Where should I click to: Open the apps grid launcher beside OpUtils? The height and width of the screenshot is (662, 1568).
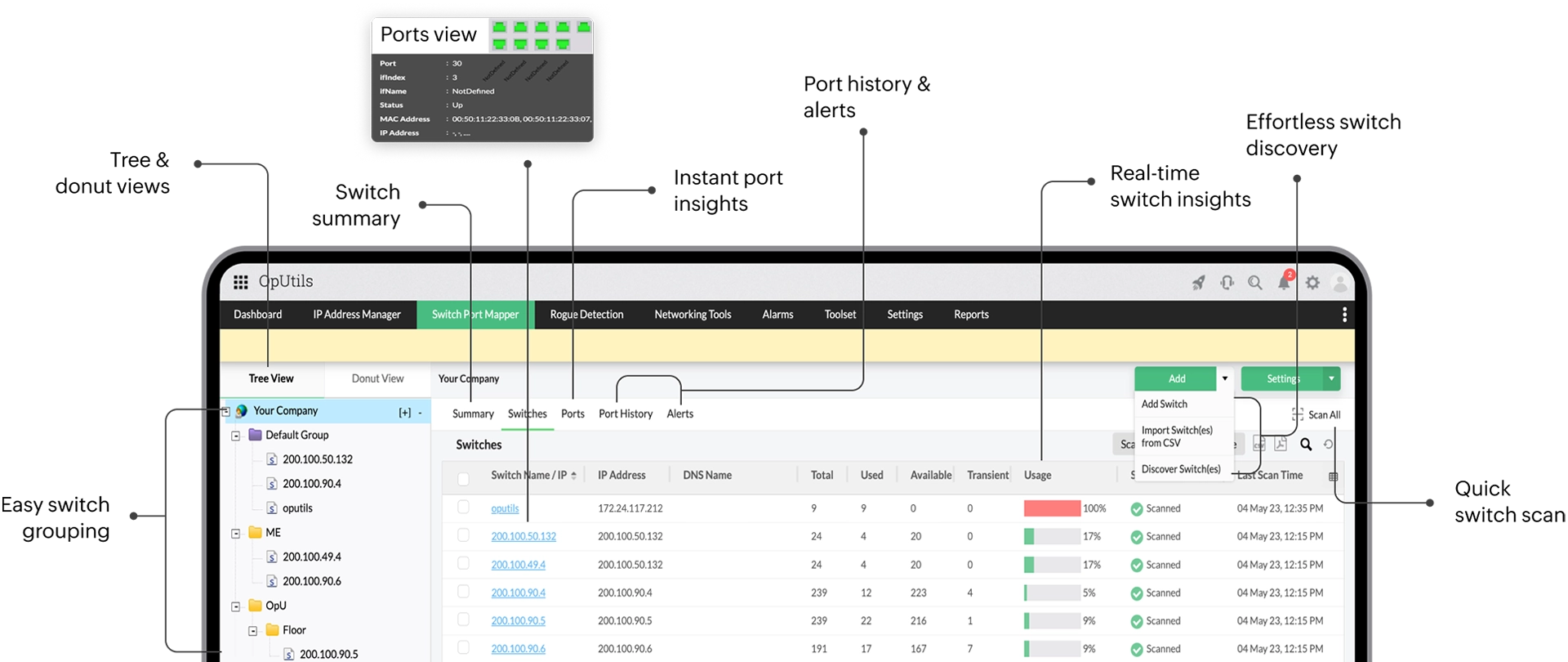coord(240,282)
